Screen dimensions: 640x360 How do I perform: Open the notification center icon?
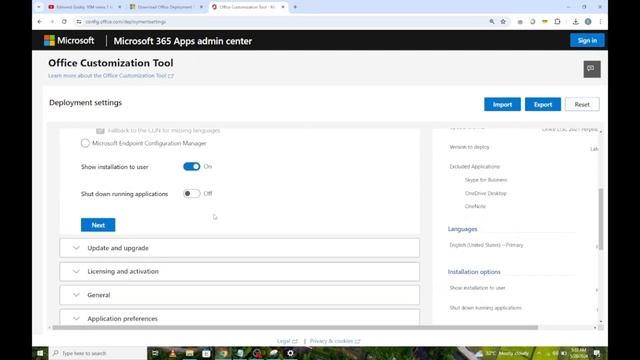click(597, 353)
